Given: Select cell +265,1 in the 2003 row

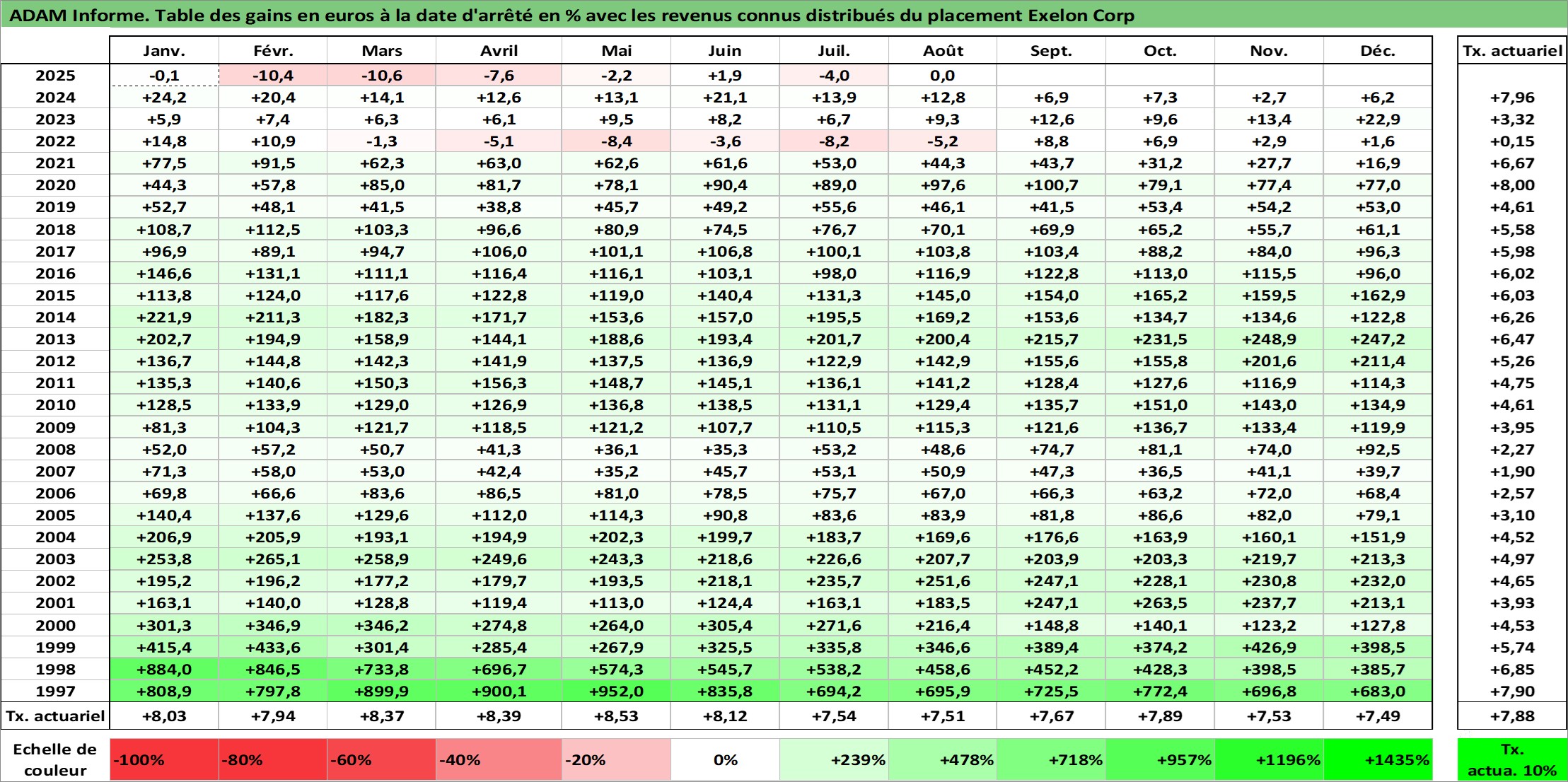Looking at the screenshot, I should (273, 559).
